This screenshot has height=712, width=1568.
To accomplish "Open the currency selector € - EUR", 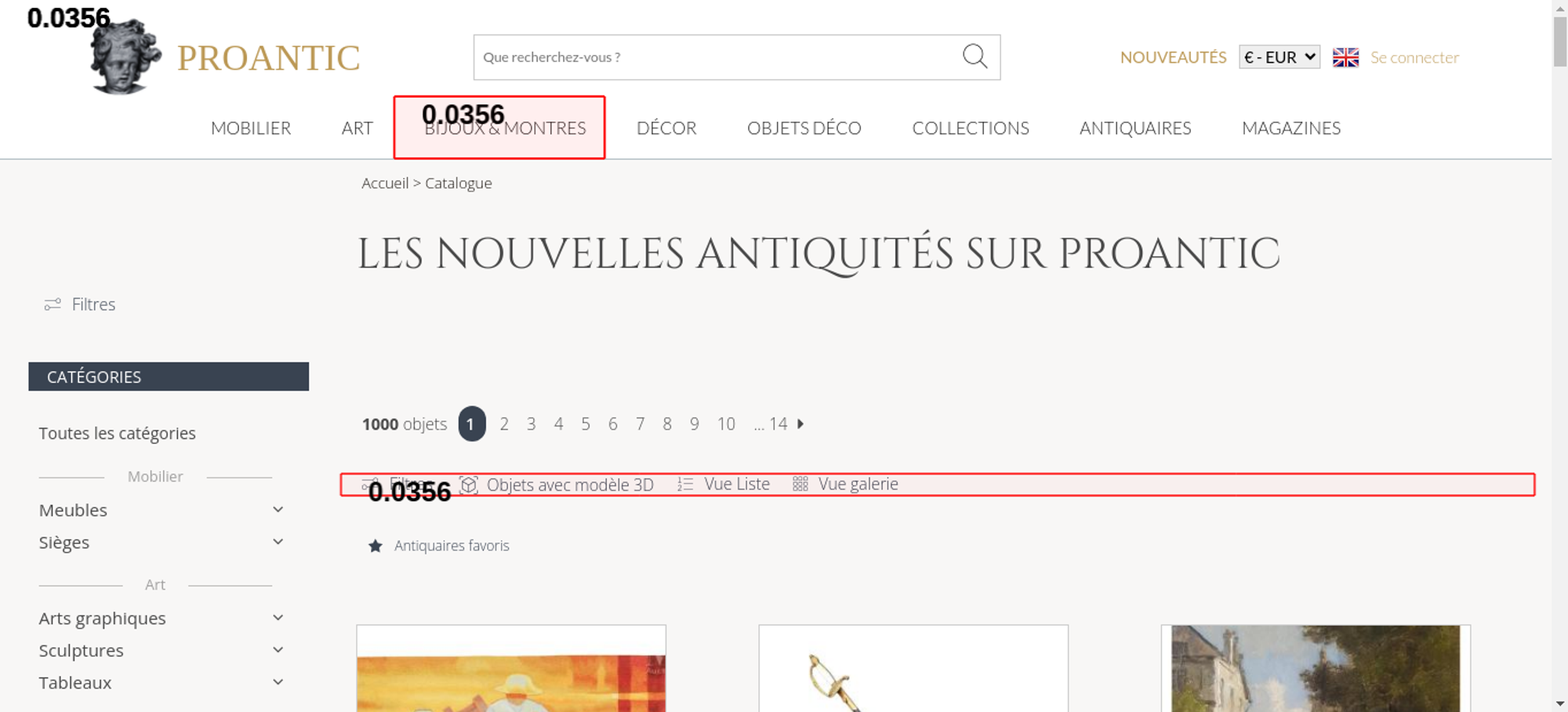I will click(1279, 57).
